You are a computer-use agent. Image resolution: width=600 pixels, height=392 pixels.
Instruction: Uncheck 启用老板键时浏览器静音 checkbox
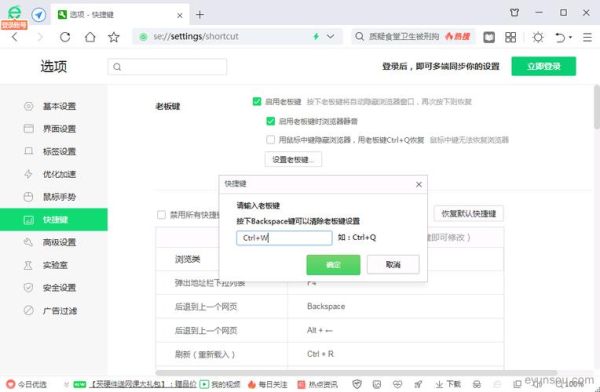[x=271, y=121]
